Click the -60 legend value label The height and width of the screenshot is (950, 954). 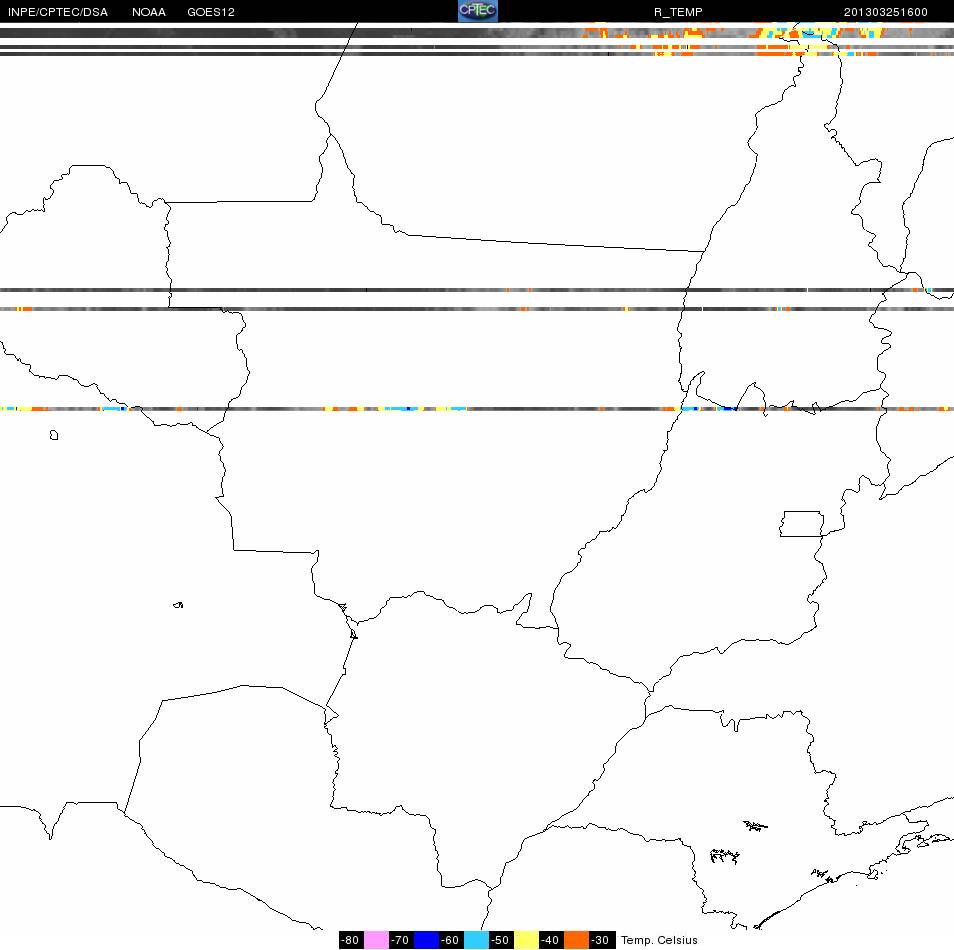point(450,940)
